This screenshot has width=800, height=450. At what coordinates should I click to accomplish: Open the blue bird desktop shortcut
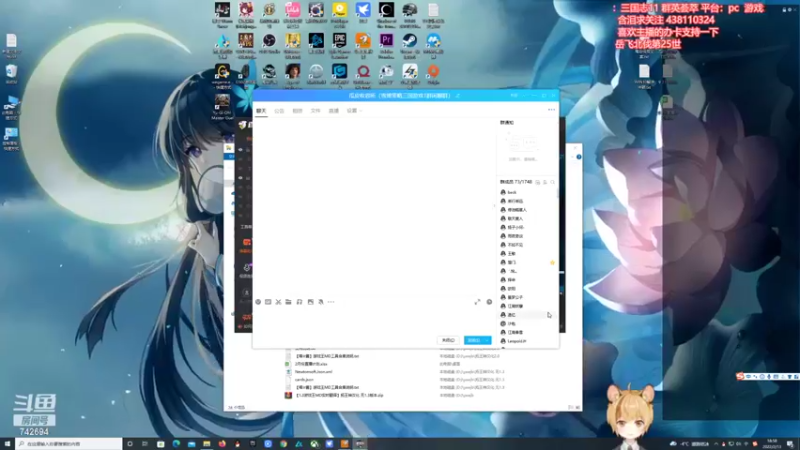pyautogui.click(x=363, y=10)
